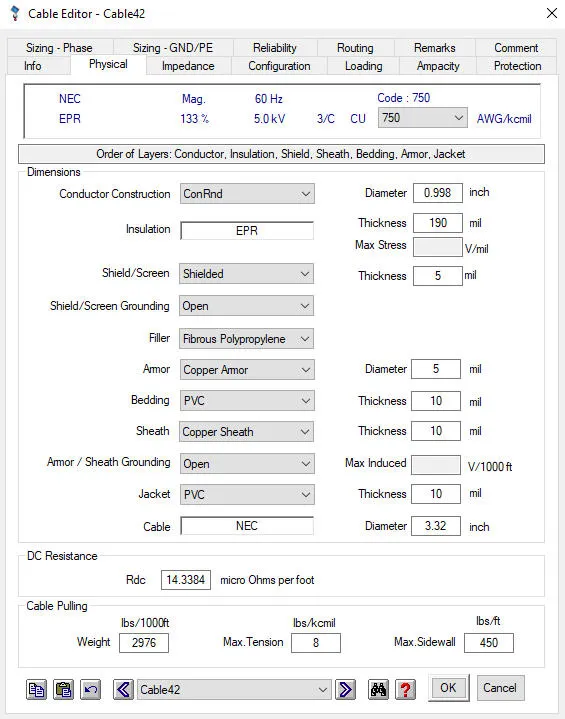Click the Max Stress field
Screen dimensions: 565x719
point(438,247)
